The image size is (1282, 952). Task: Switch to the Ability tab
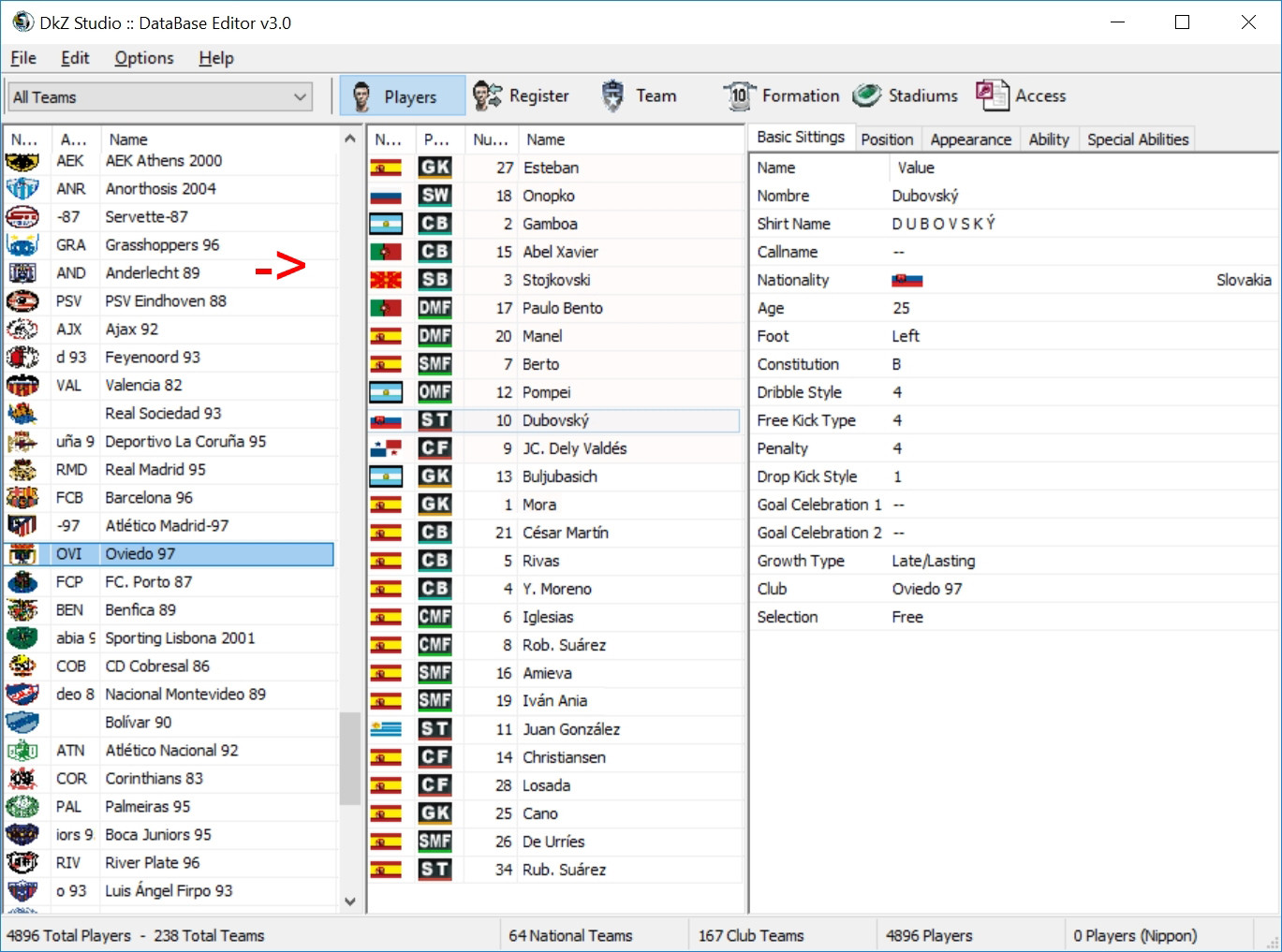click(x=1049, y=139)
